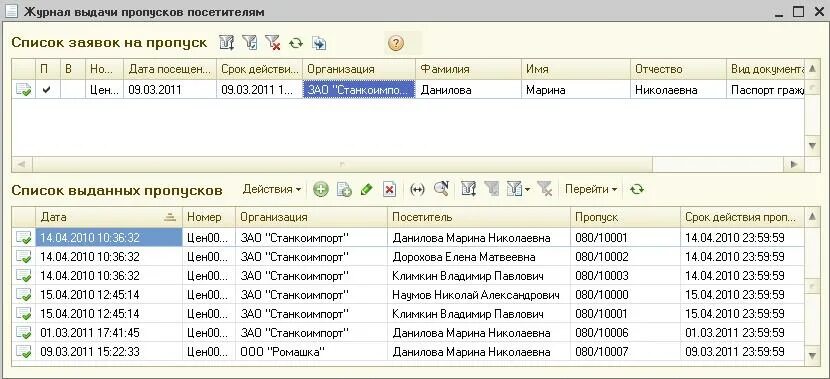The width and height of the screenshot is (830, 379).
Task: Click the Имя column header
Action: [x=576, y=69]
